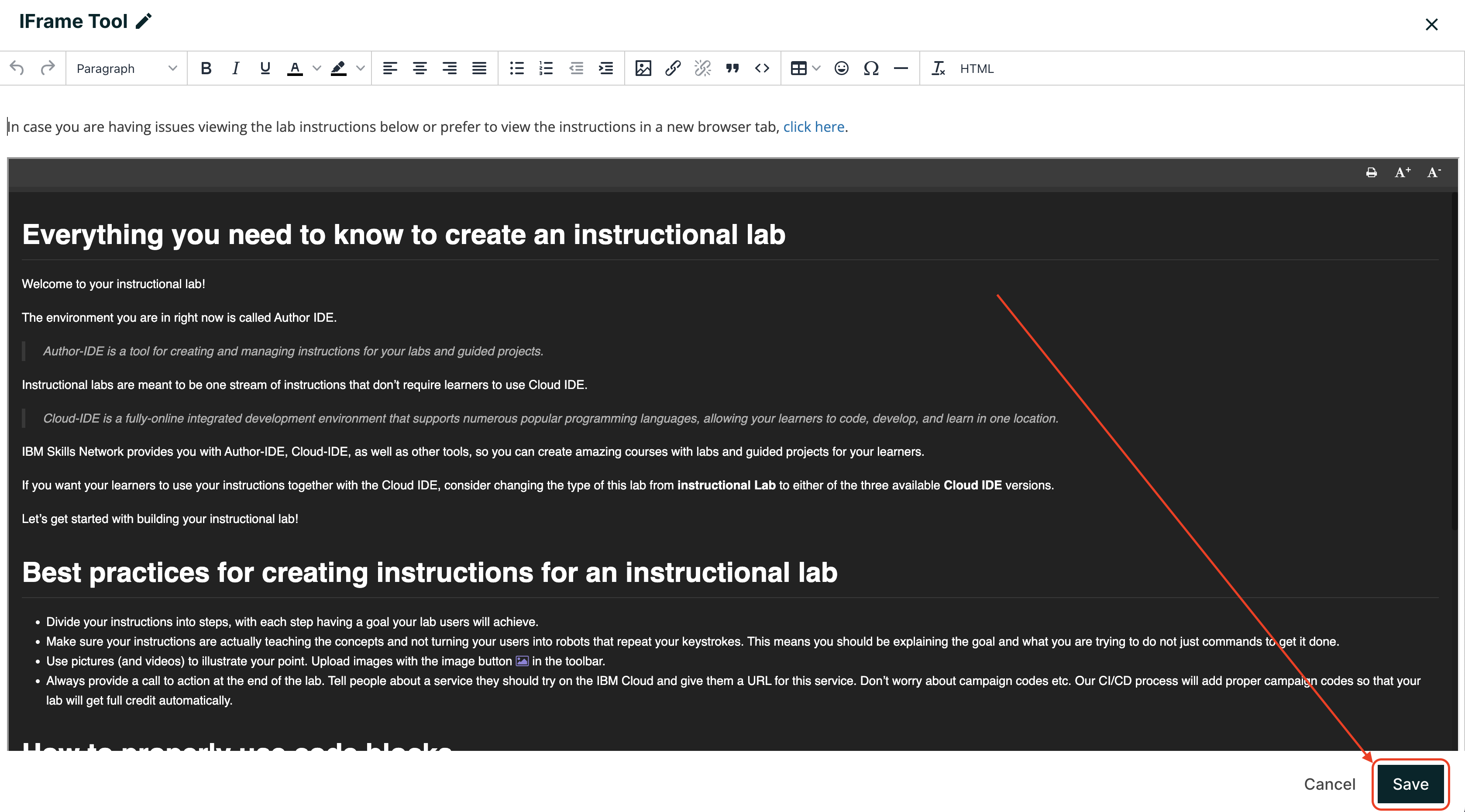Insert a hyperlink with link icon
The width and height of the screenshot is (1465, 812).
coord(673,68)
